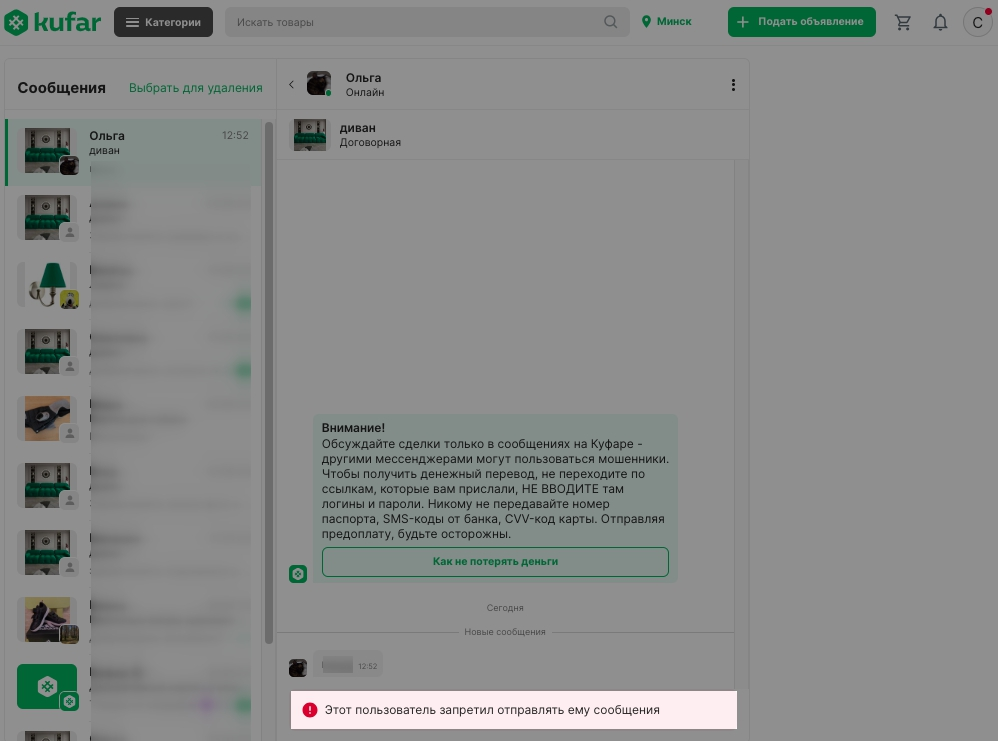This screenshot has width=998, height=741.
Task: Click Как не потерять деньги button
Action: (x=495, y=561)
